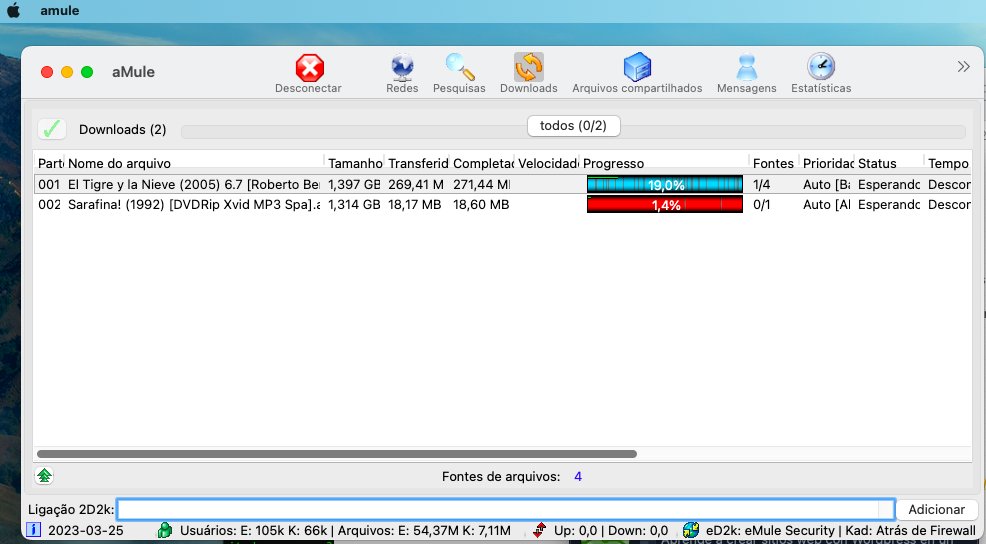Open the Apple menu
This screenshot has width=986, height=544.
click(13, 11)
